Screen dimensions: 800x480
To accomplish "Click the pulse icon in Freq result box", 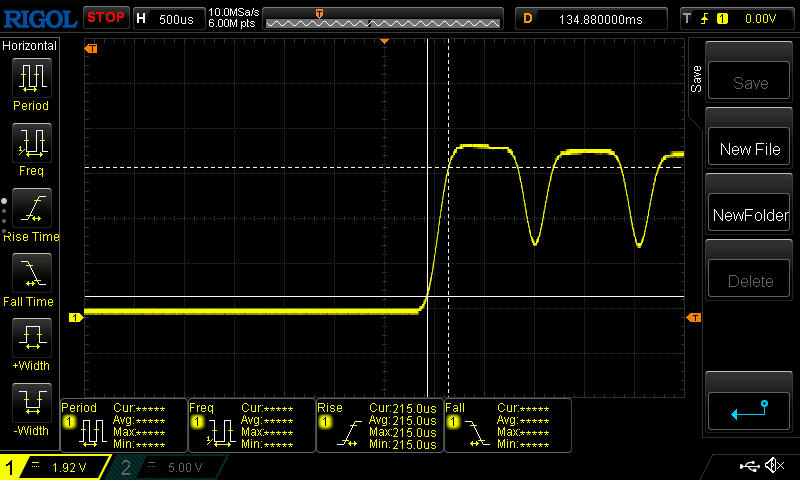I will (x=221, y=434).
